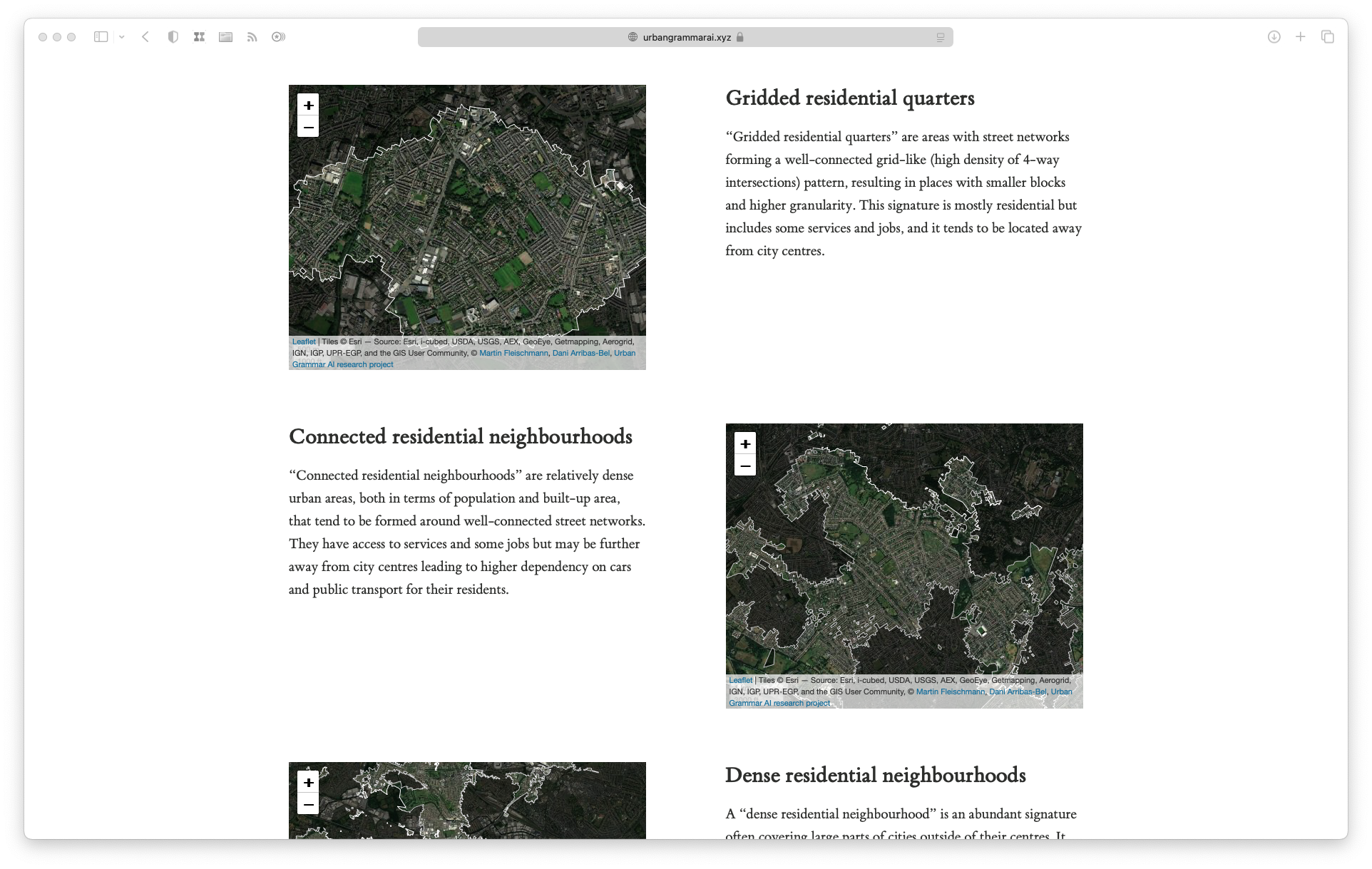Zoom in on the gridded residential map

point(308,105)
